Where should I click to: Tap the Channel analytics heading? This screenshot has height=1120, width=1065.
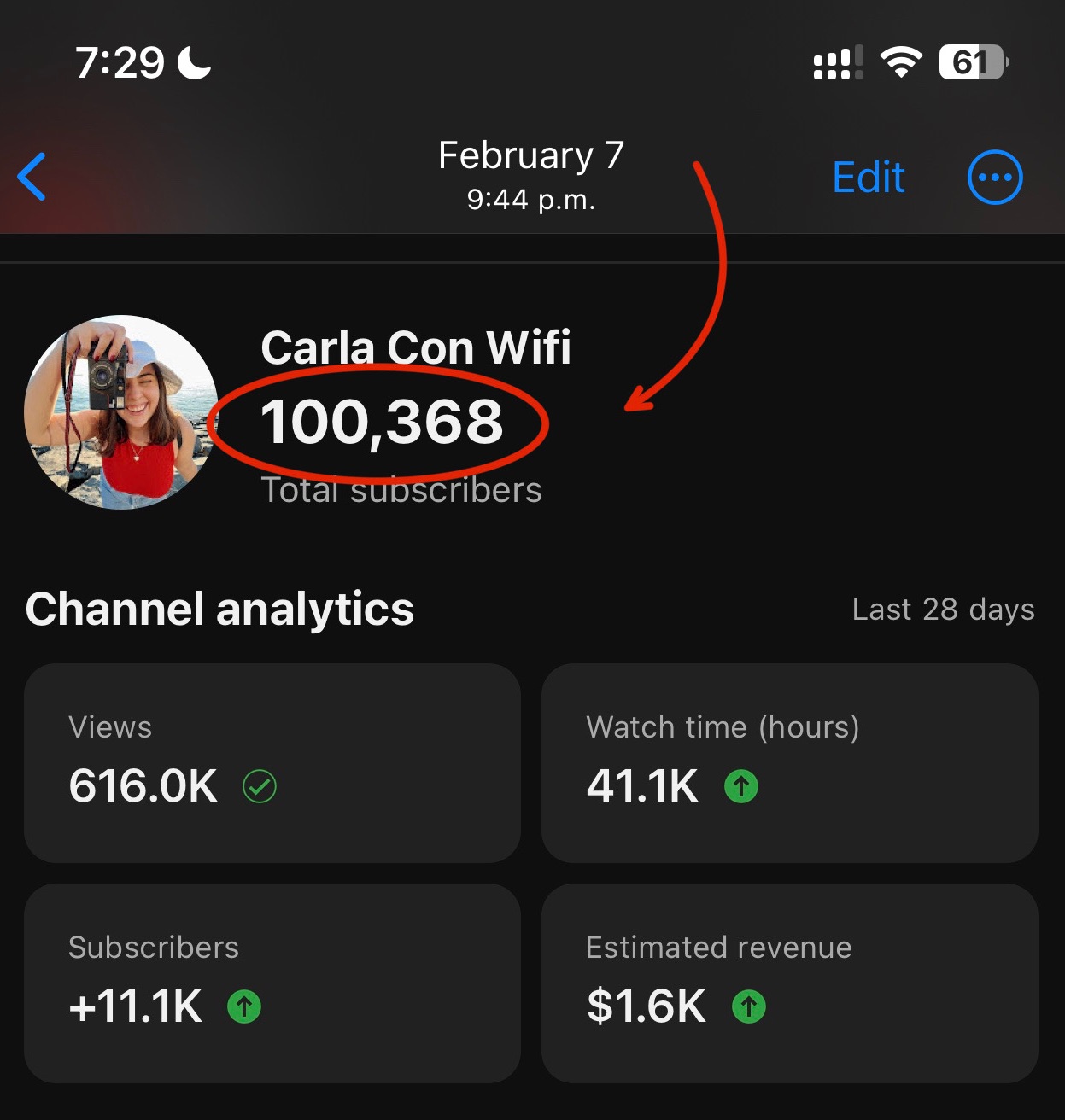pyautogui.click(x=219, y=610)
